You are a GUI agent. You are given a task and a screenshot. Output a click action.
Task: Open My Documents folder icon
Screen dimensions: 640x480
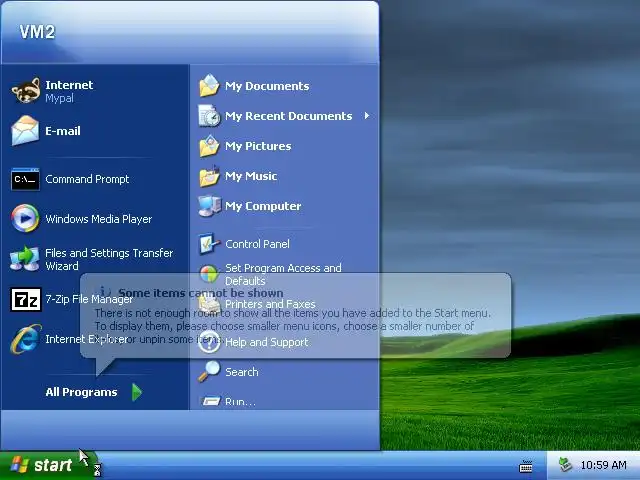[x=209, y=85]
